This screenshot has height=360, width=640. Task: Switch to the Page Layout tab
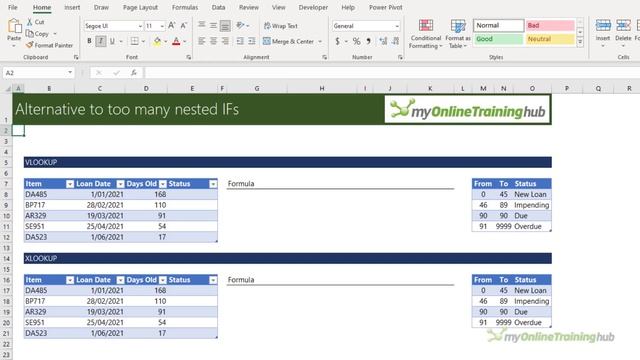[x=140, y=7]
